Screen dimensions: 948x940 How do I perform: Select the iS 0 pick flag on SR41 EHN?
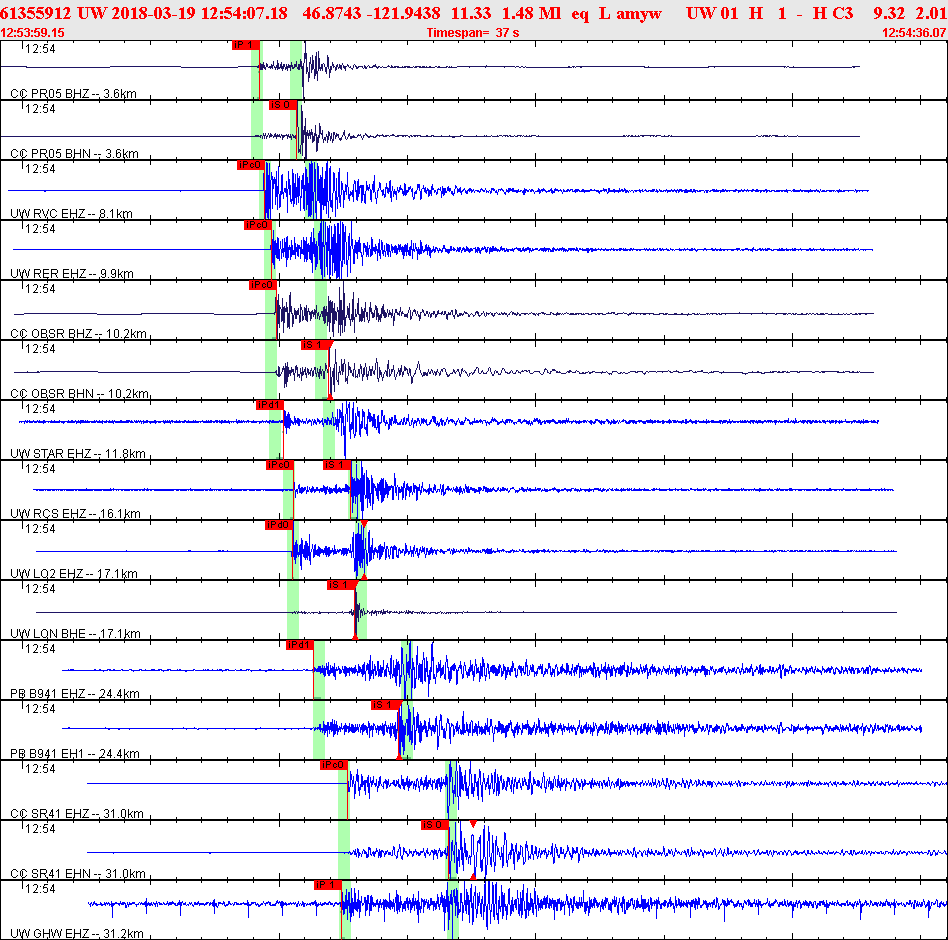click(434, 825)
